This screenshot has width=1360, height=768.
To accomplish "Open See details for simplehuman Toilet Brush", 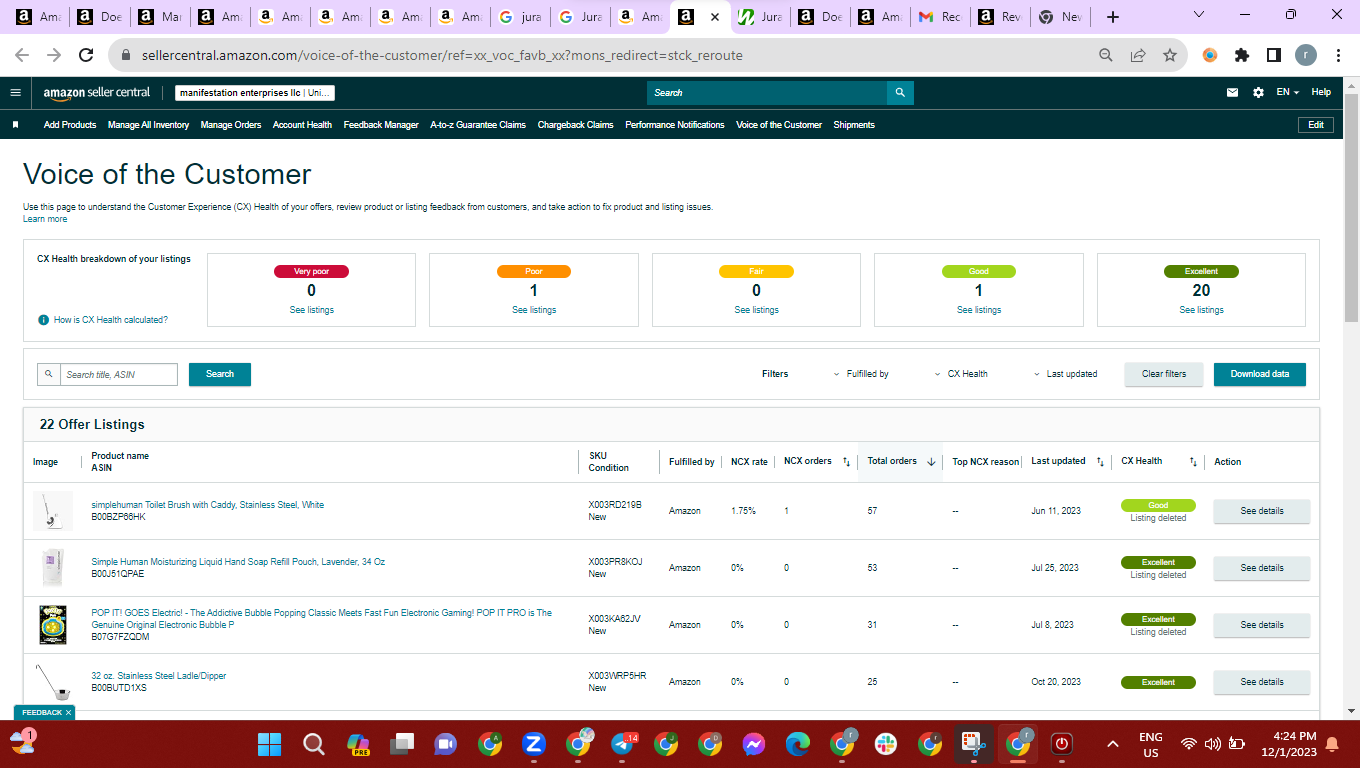I will pyautogui.click(x=1262, y=511).
